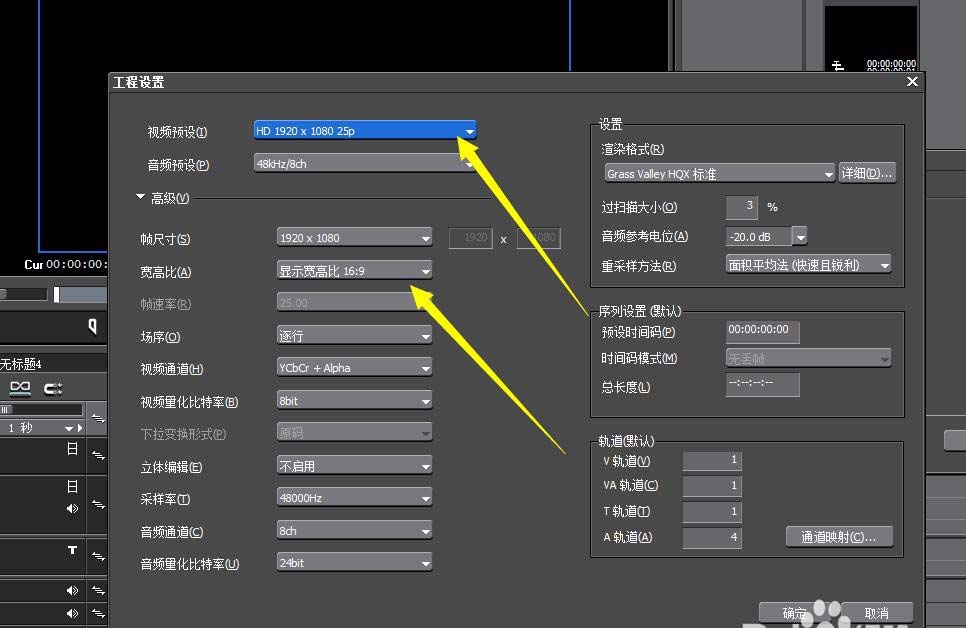Click the marker icon above the timeline
The height and width of the screenshot is (628, 966).
(92, 326)
